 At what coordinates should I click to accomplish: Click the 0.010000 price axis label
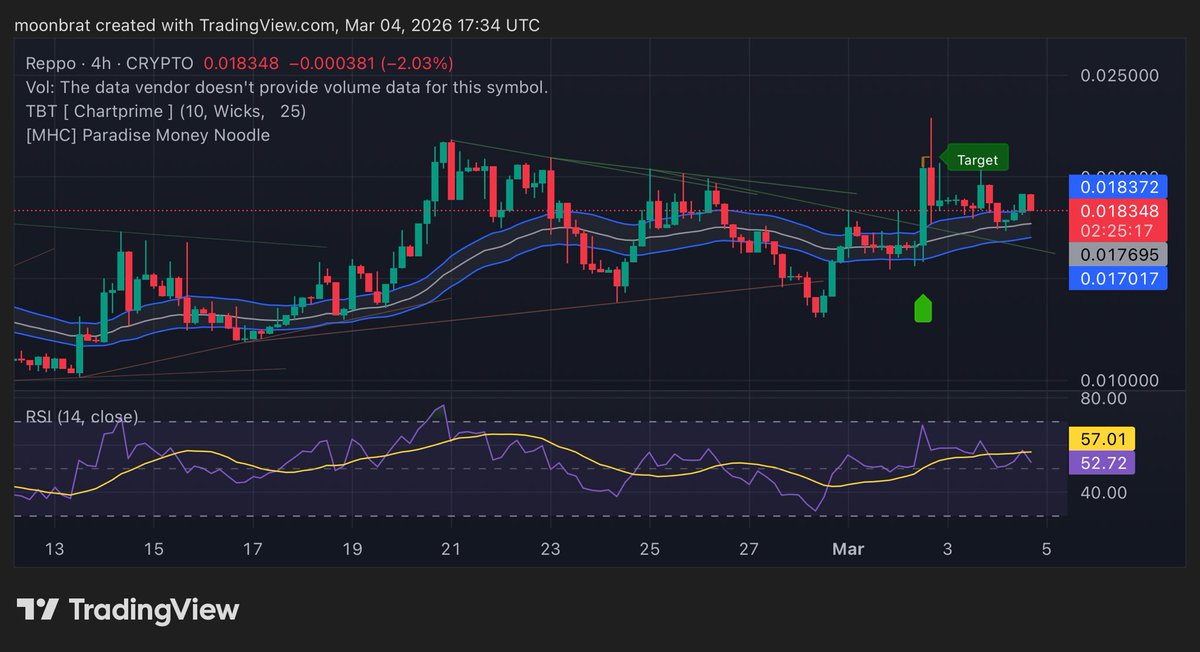[x=1122, y=381]
